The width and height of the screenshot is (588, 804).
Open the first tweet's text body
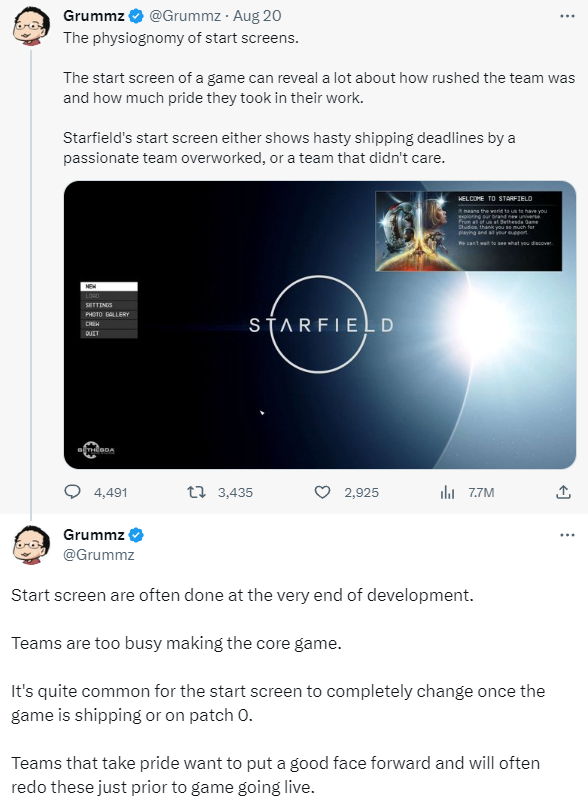(319, 98)
